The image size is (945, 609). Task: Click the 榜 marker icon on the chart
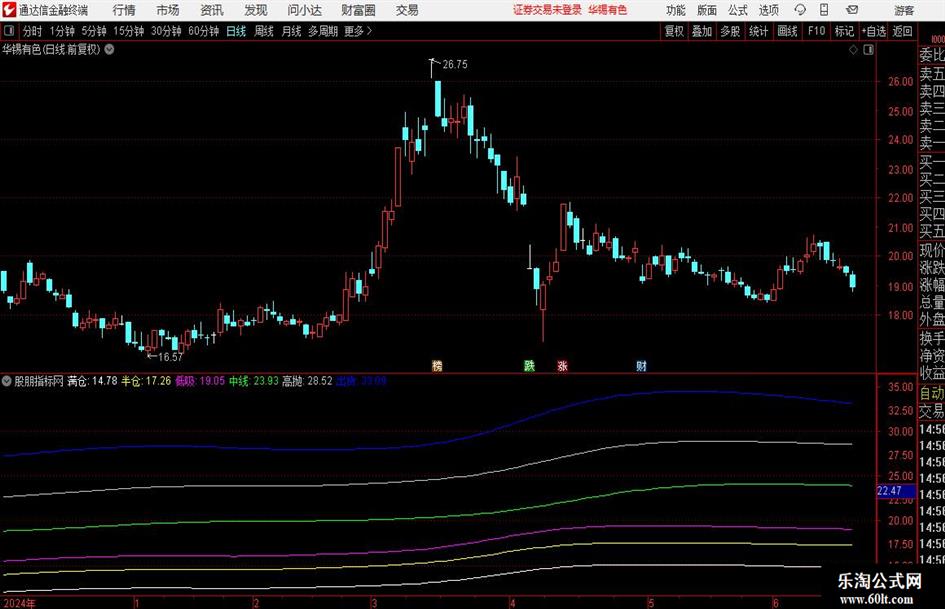(438, 365)
